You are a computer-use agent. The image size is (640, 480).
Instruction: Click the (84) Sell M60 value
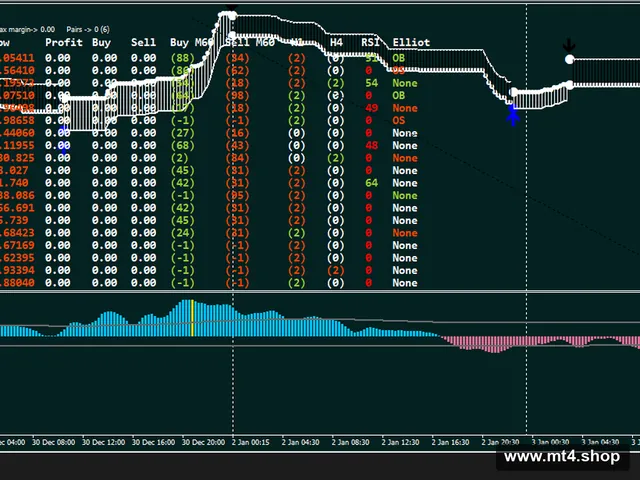(x=237, y=158)
